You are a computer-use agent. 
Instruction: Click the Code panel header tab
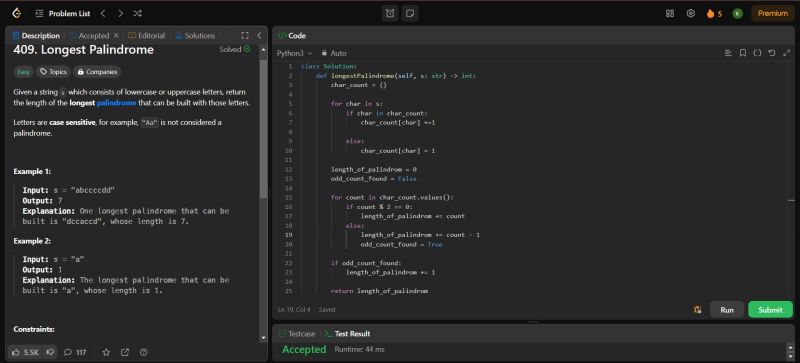point(292,36)
